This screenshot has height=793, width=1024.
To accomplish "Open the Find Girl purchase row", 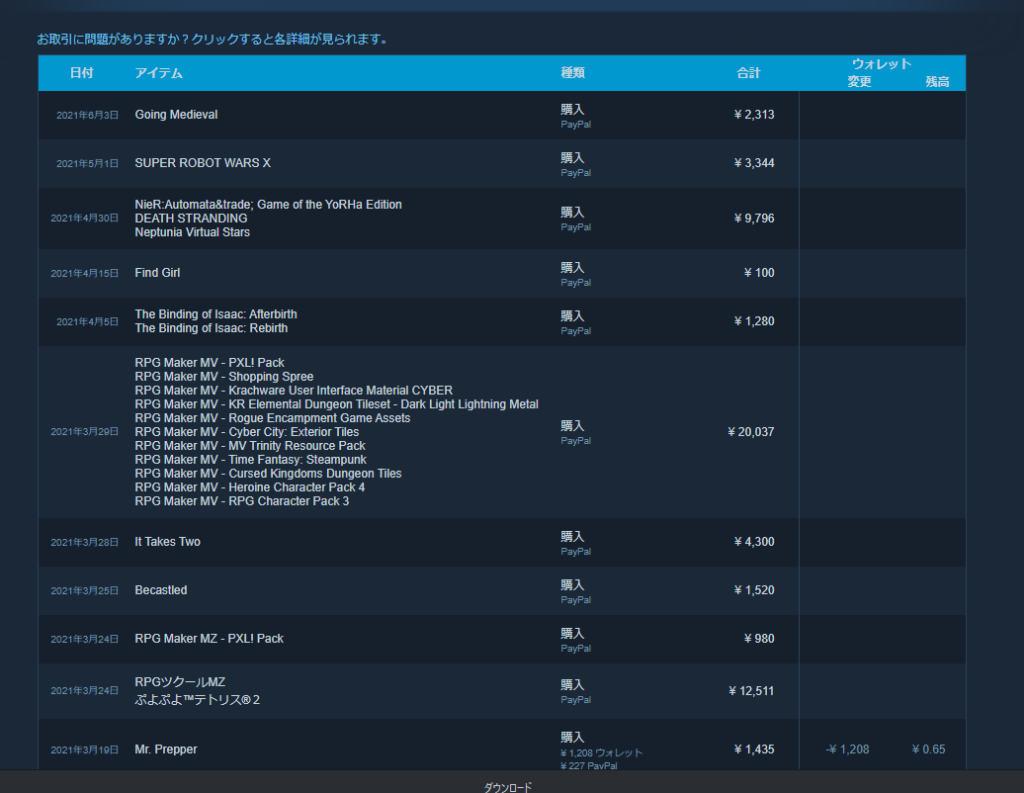I will pyautogui.click(x=157, y=273).
